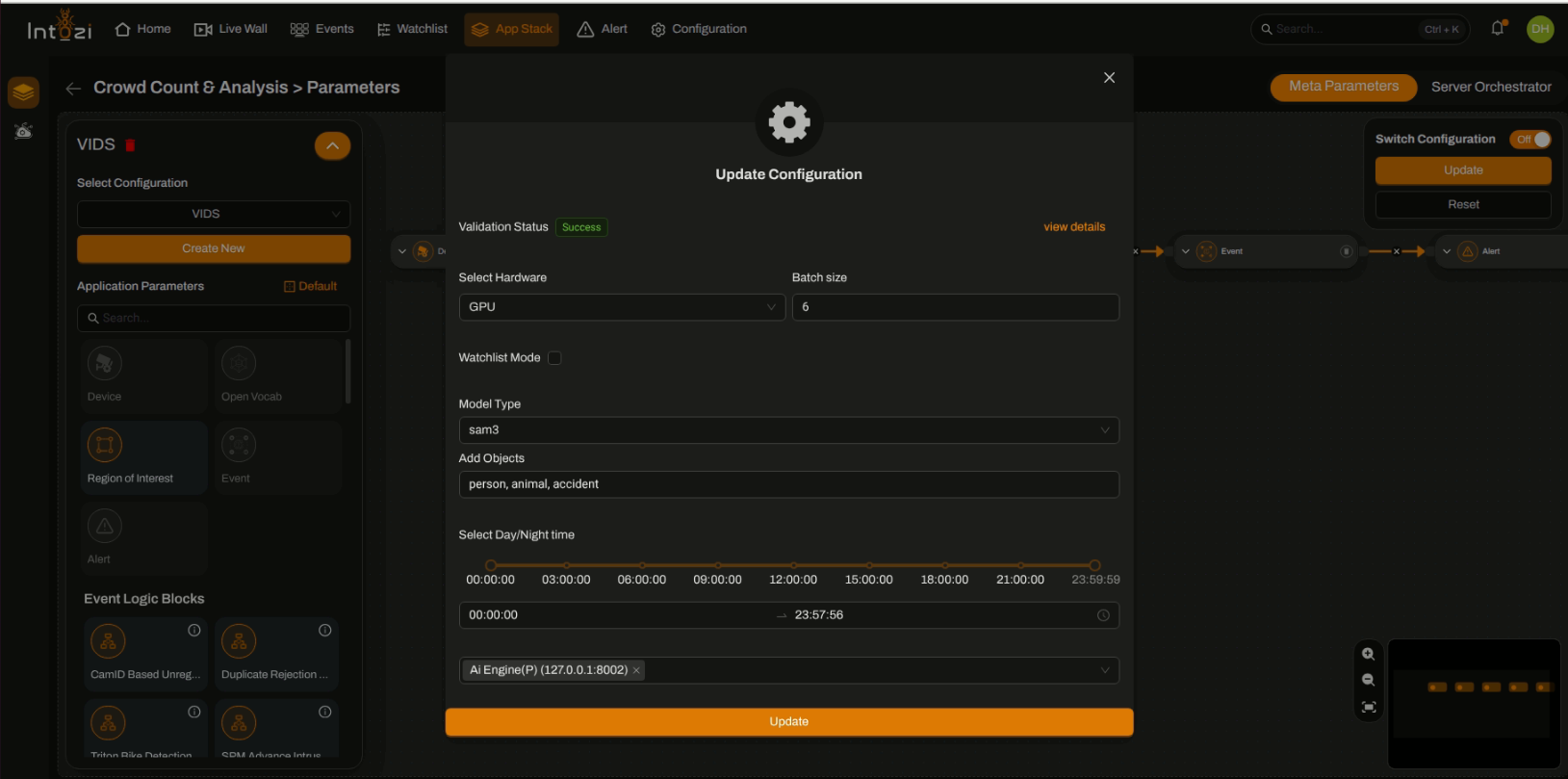Show info for Duplicate Rejection block

[325, 631]
